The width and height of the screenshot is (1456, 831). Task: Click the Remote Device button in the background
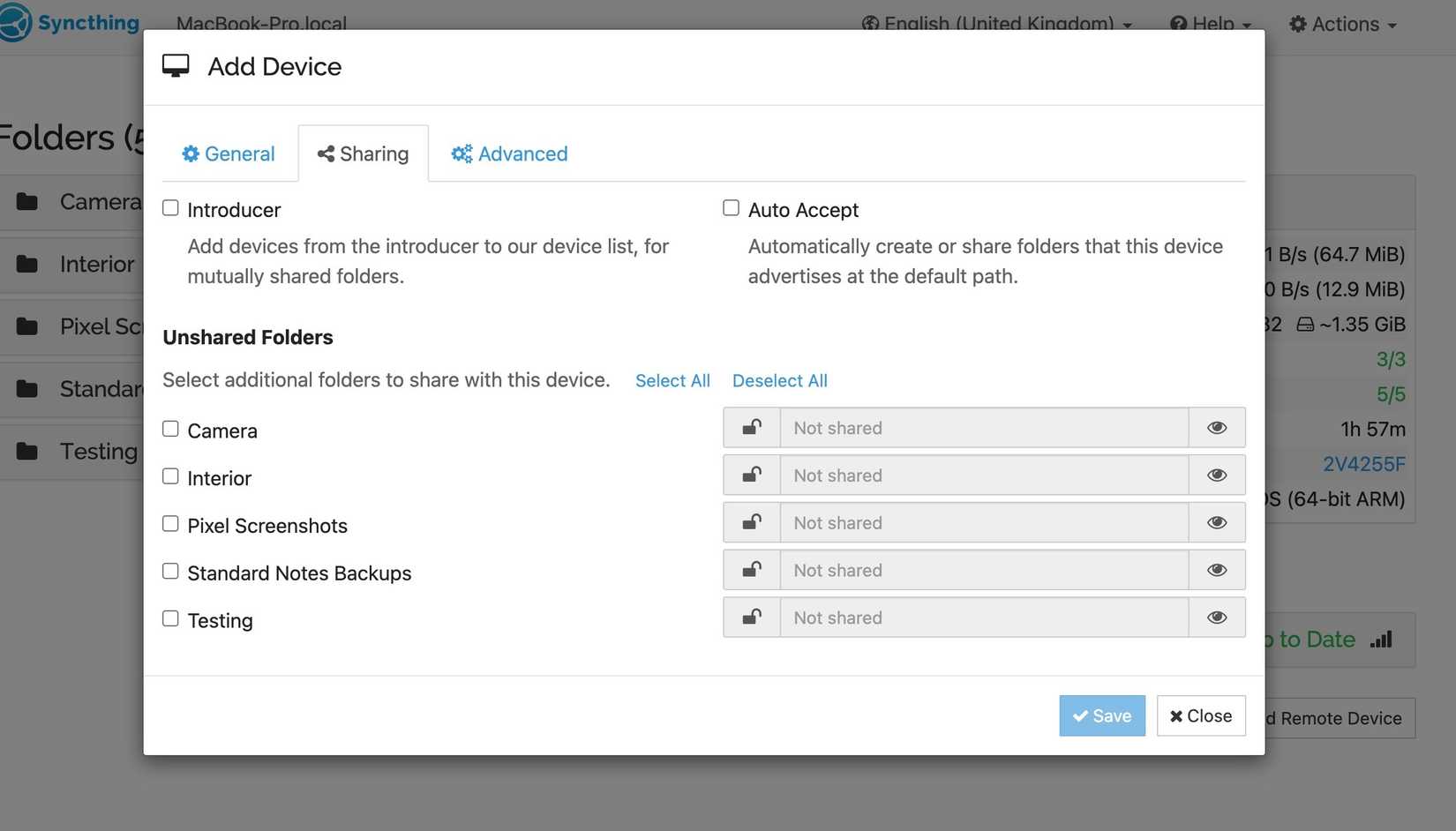1340,718
